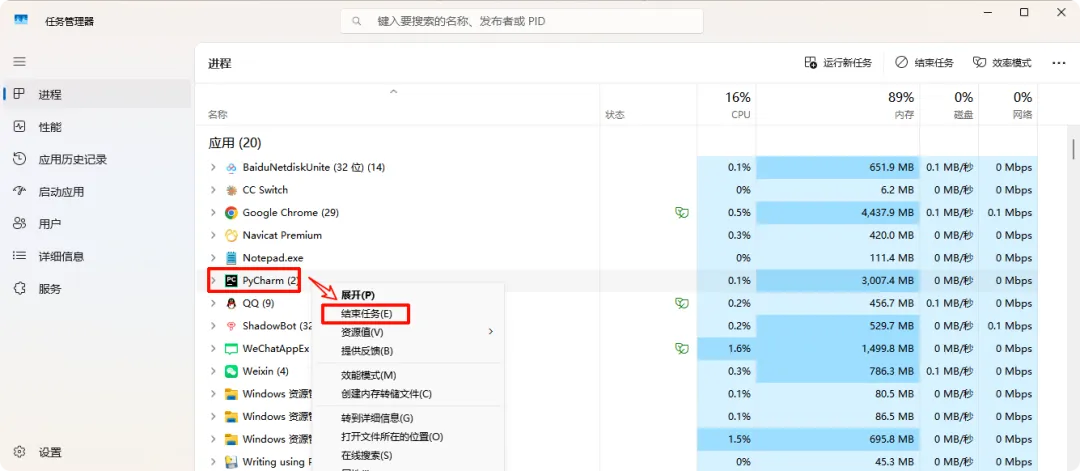Click the Notepad.exe app icon
1080x471 pixels.
[231, 258]
